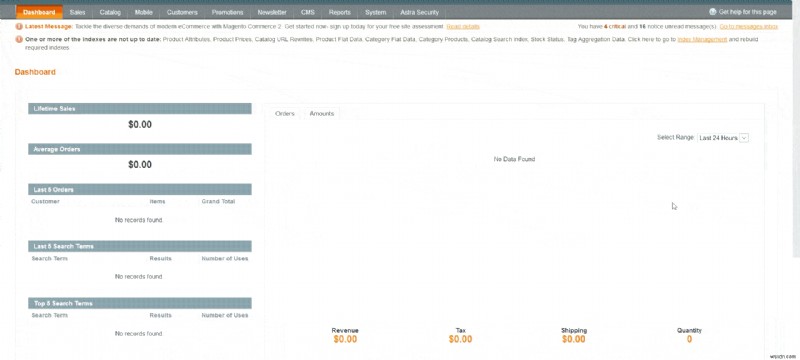Click the Average Orders $0.00 value
800x360 pixels.
tap(140, 165)
